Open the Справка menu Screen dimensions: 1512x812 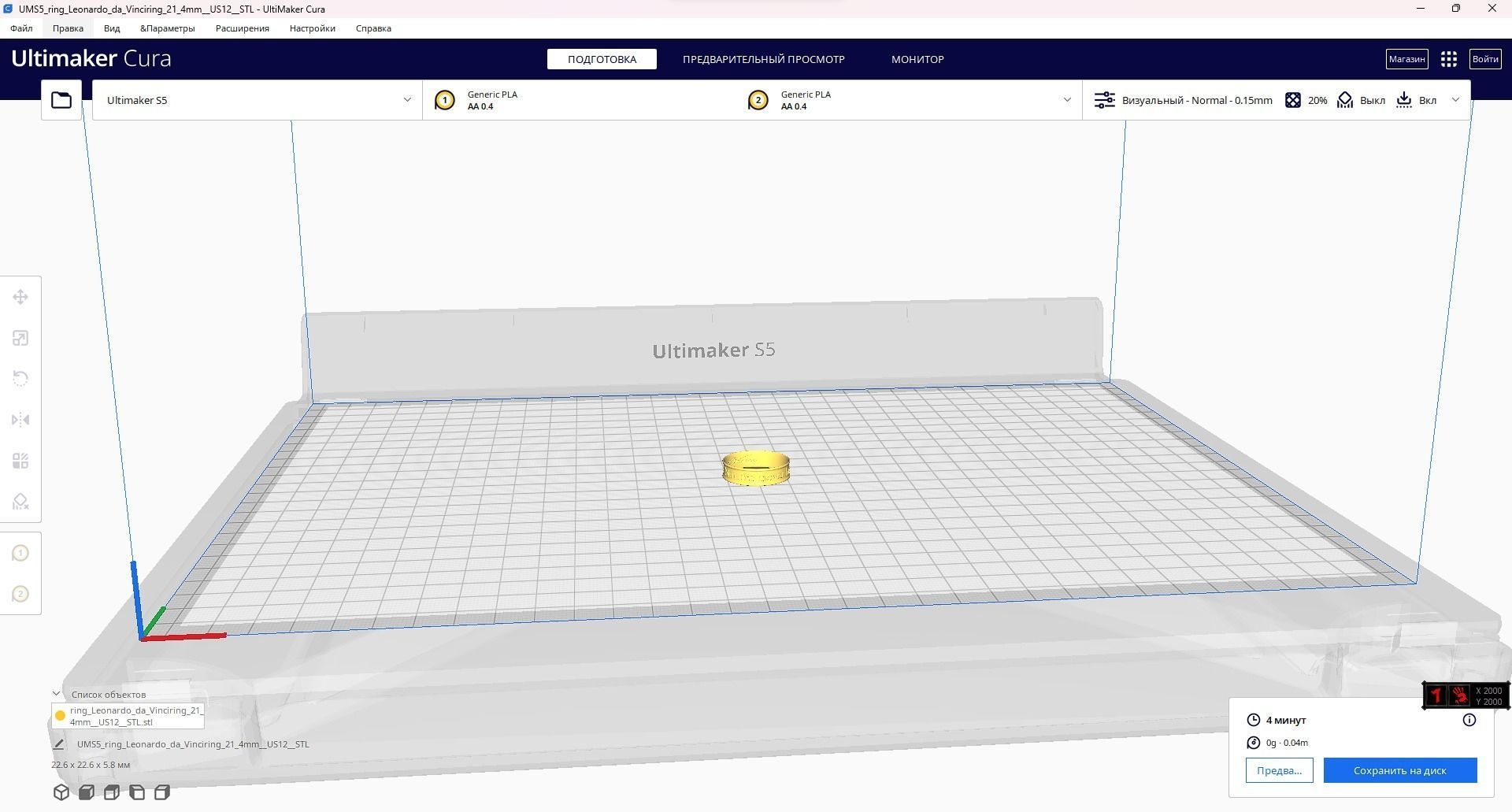373,28
